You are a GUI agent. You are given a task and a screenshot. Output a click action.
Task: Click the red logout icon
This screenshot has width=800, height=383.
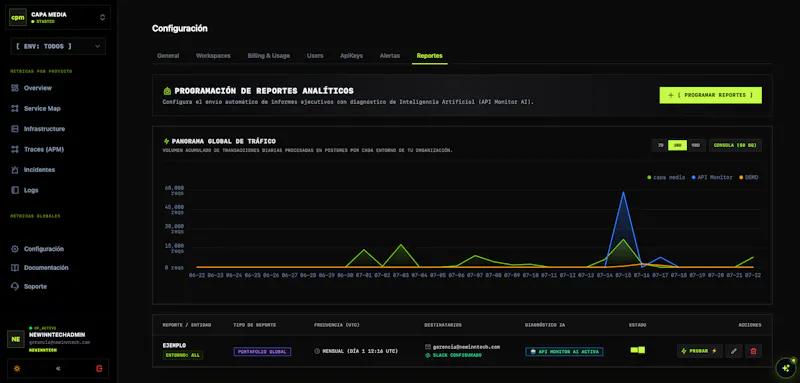tap(99, 368)
